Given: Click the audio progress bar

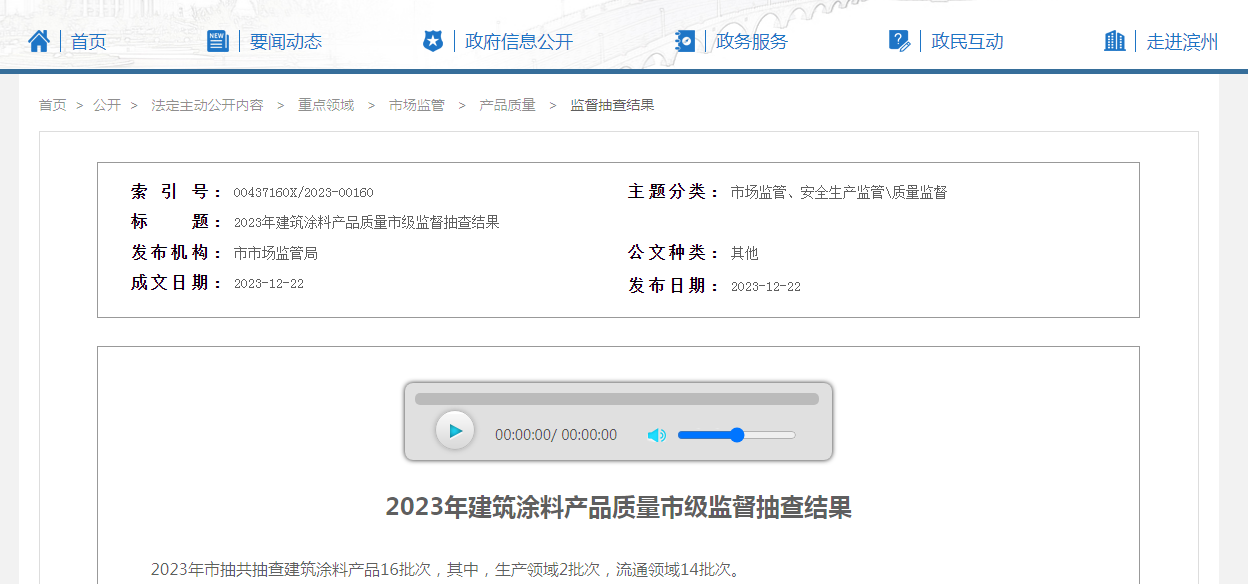Looking at the screenshot, I should tap(616, 399).
